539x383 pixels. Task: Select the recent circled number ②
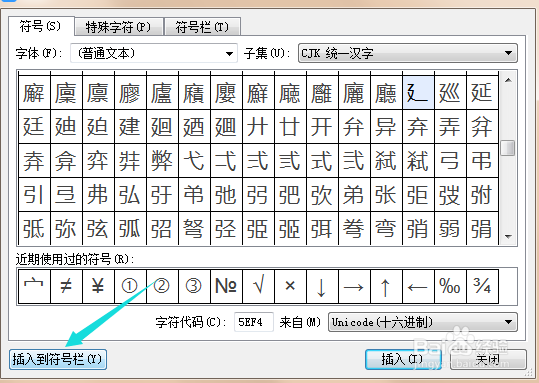pos(162,286)
